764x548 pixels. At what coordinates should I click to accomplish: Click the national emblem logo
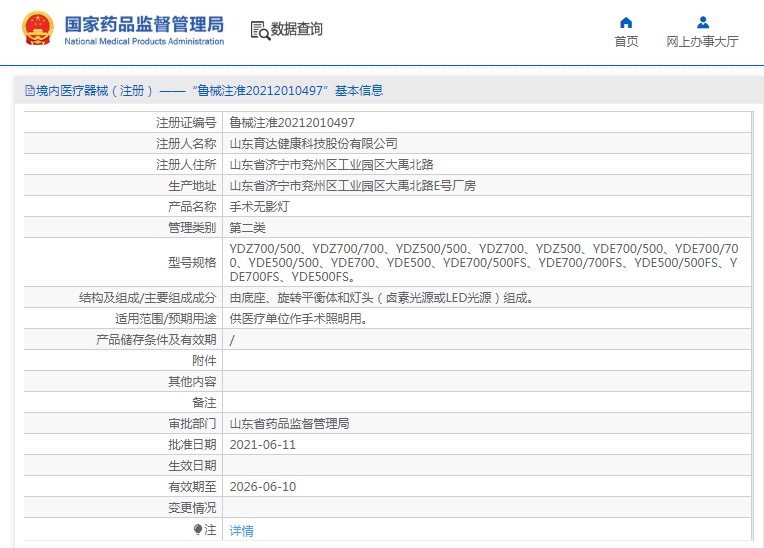point(38,29)
